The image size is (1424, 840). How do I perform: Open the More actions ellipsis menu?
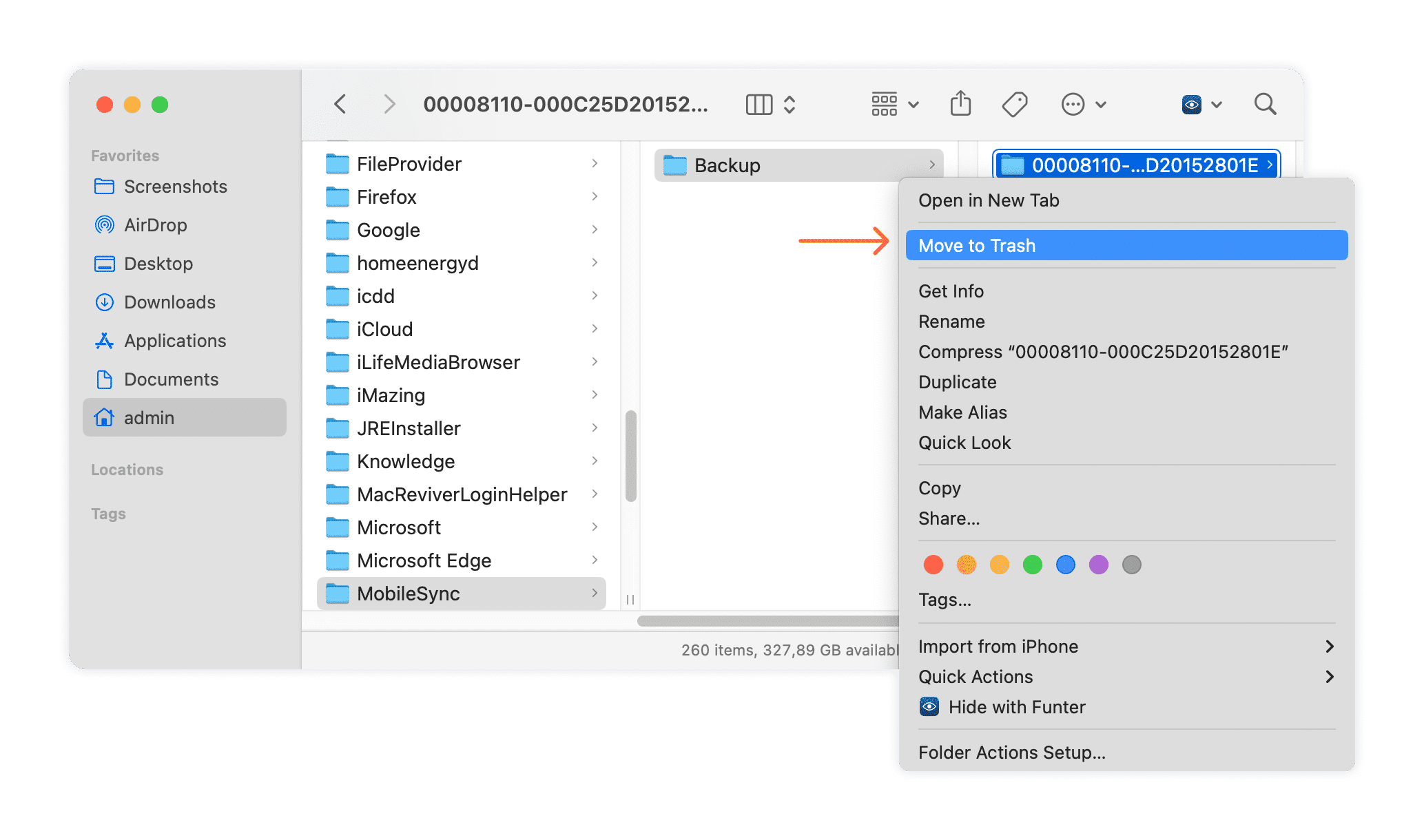click(x=1073, y=104)
